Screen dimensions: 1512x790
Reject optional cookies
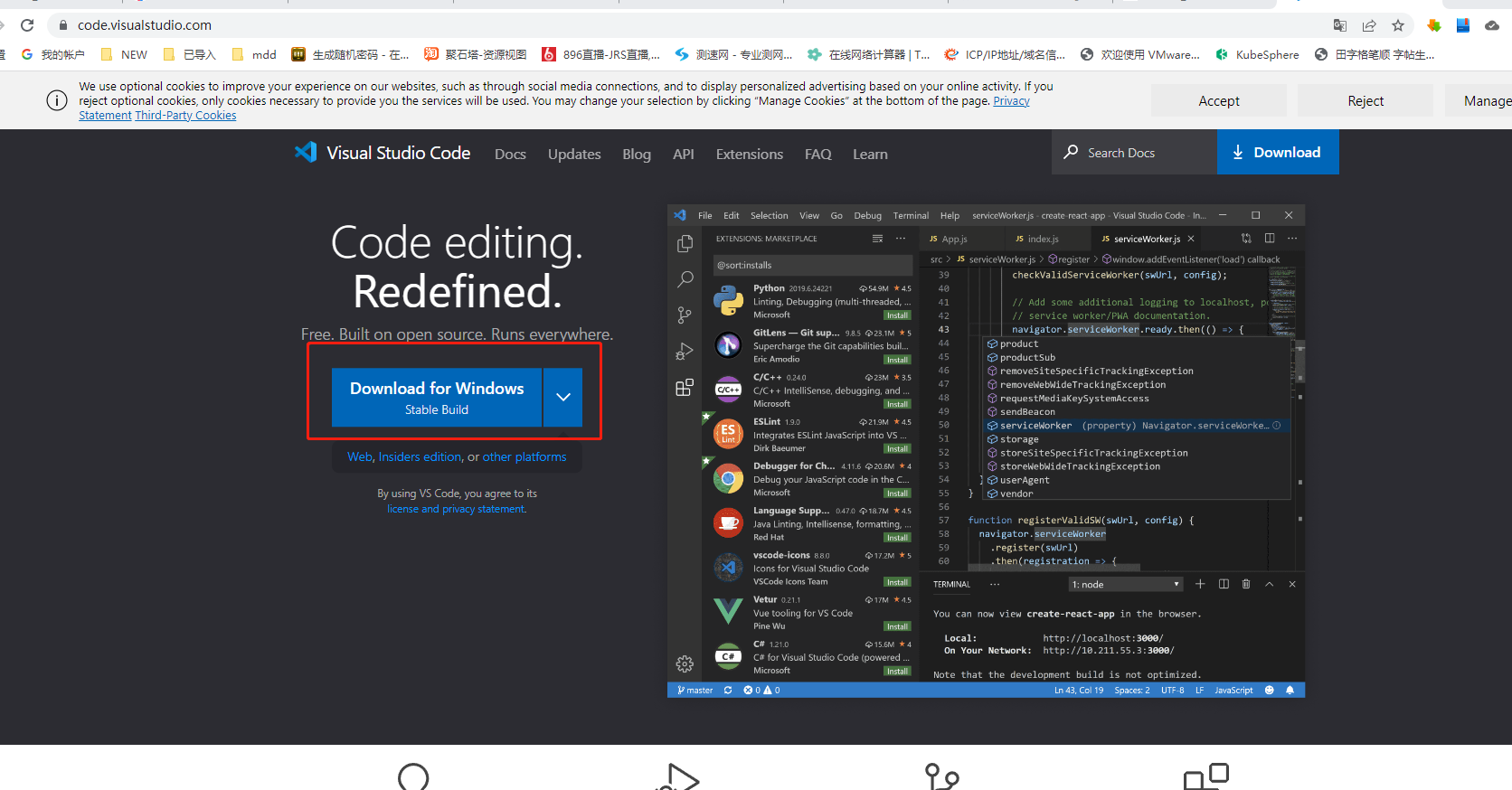click(1366, 100)
